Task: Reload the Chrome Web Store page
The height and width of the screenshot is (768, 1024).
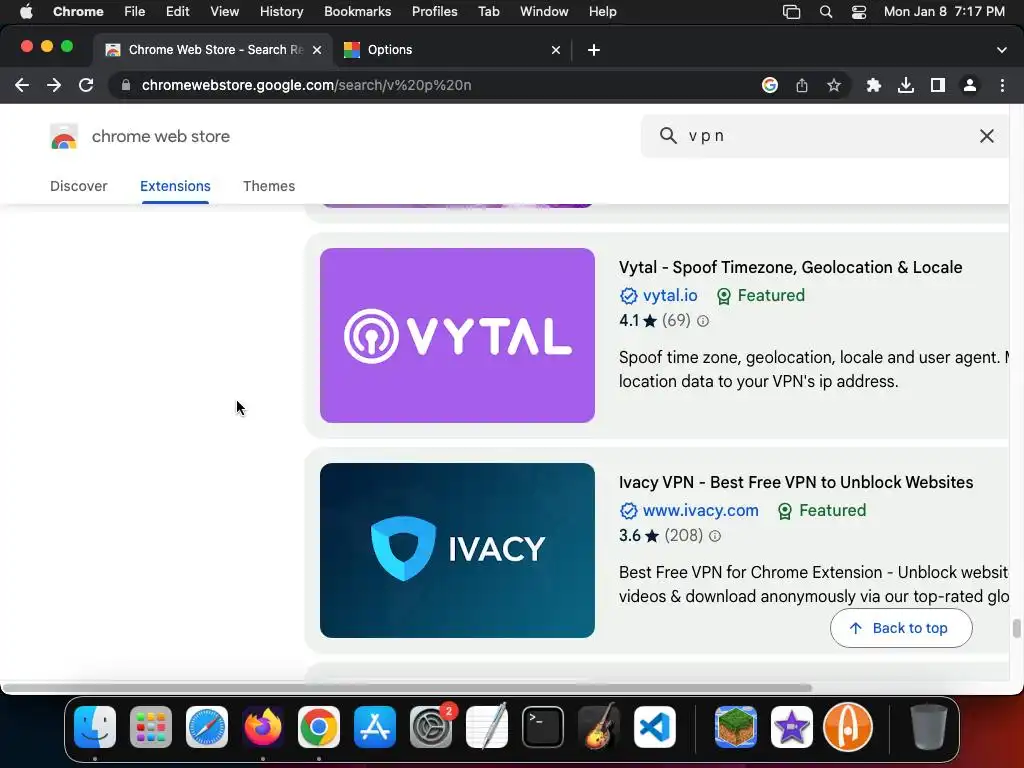Action: click(x=86, y=86)
